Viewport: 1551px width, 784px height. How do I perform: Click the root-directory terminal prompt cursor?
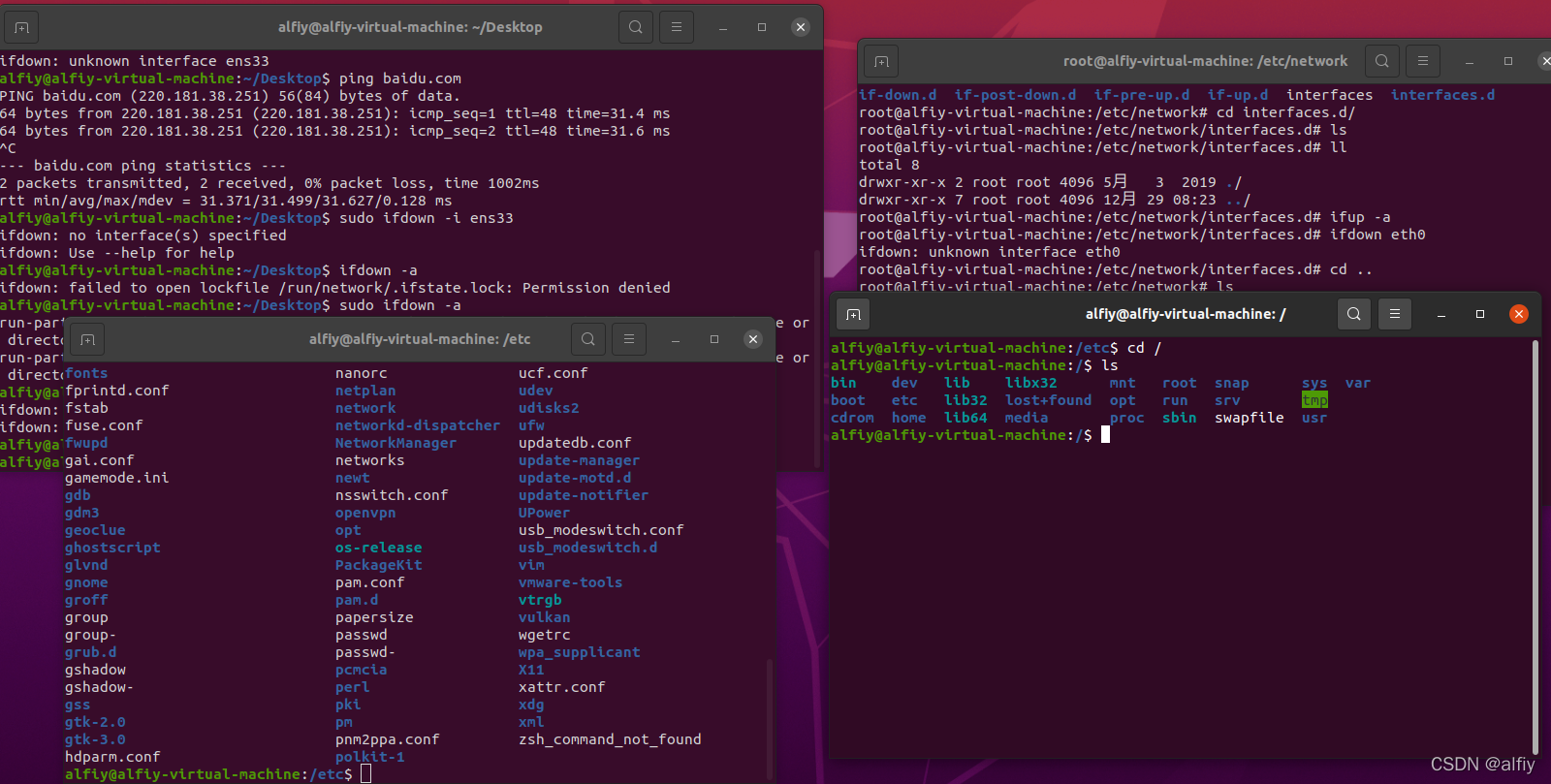[1105, 435]
